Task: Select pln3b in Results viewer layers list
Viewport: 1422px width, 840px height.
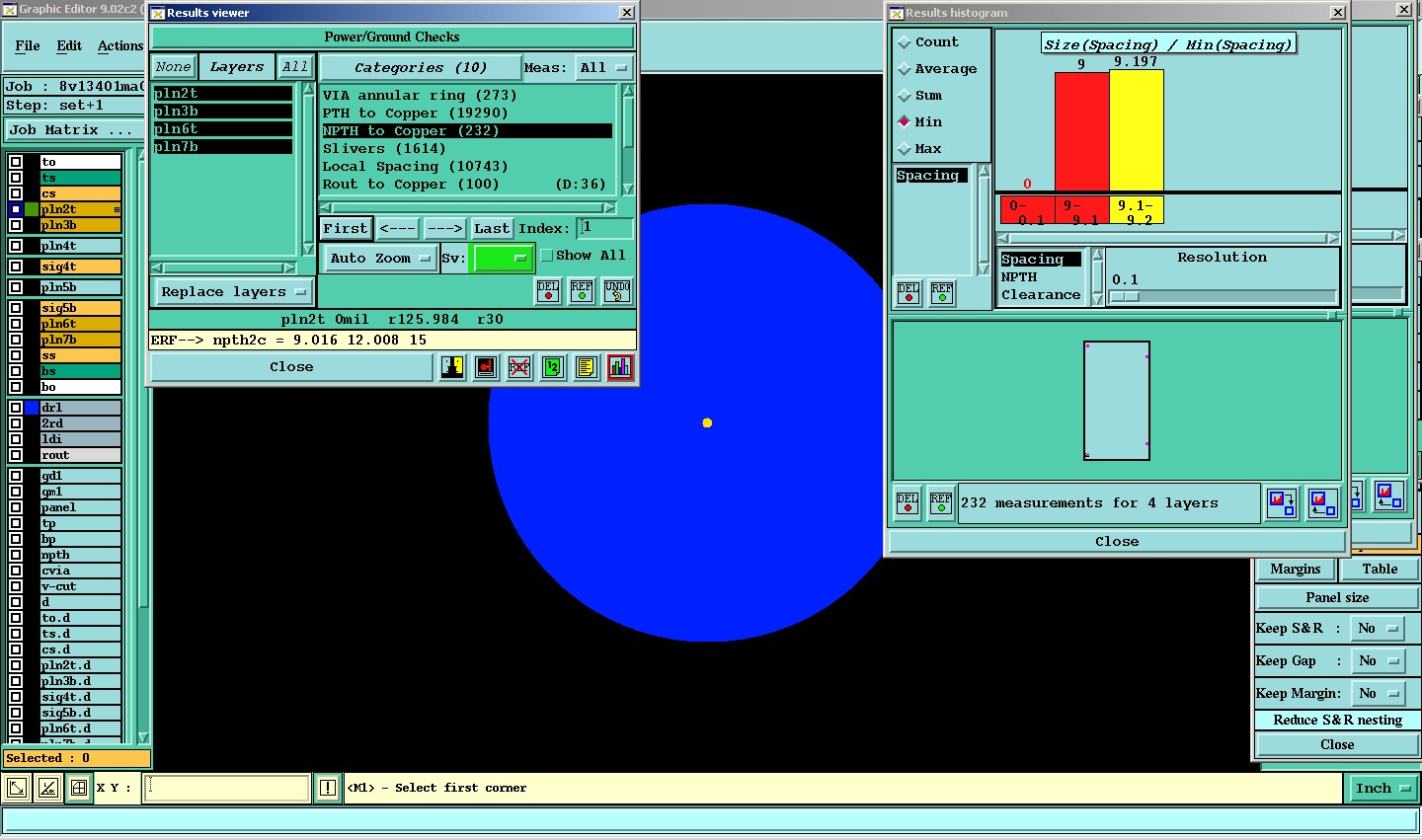Action: point(223,112)
